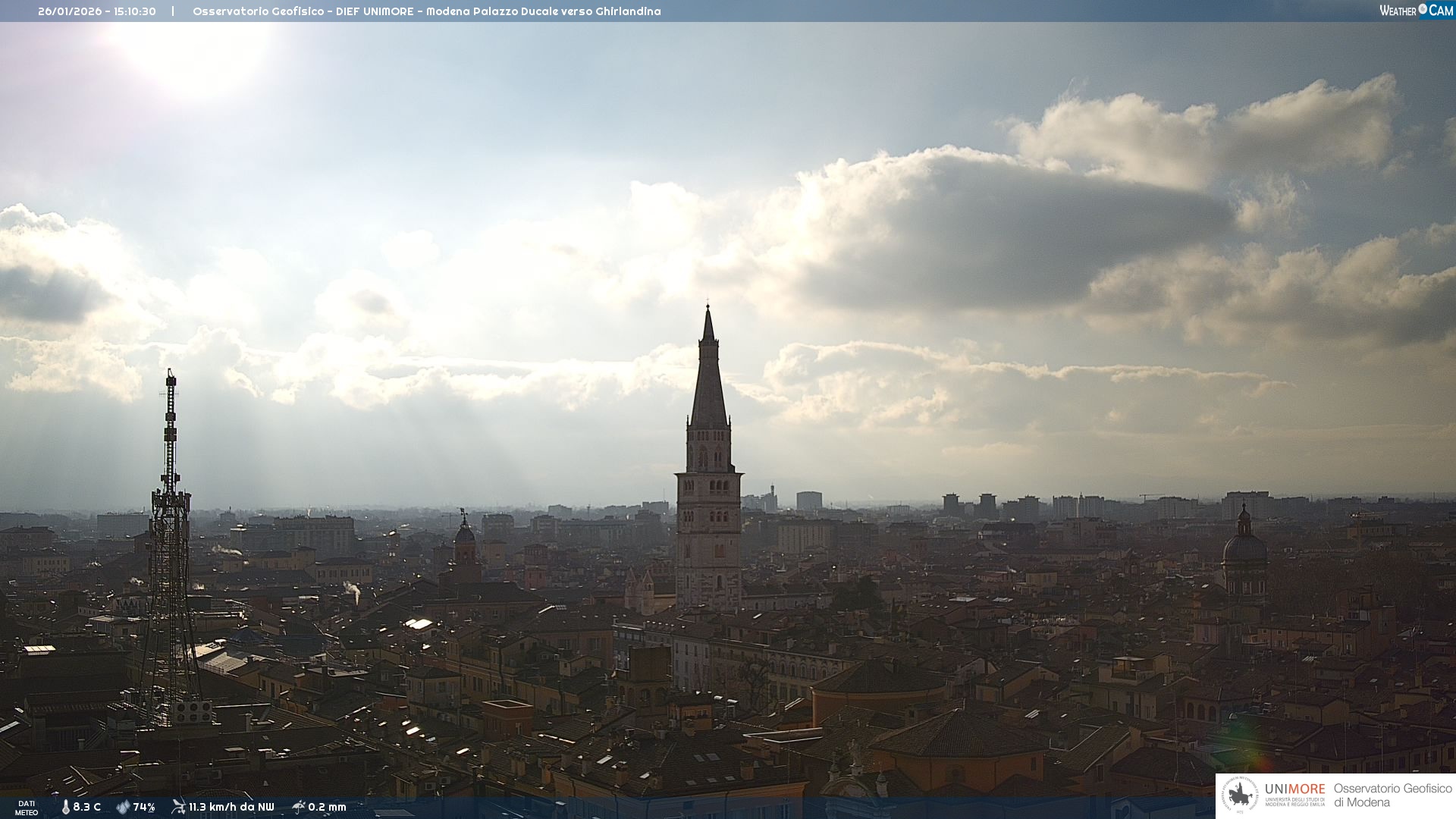Click the thermometer temperature icon

pyautogui.click(x=66, y=808)
